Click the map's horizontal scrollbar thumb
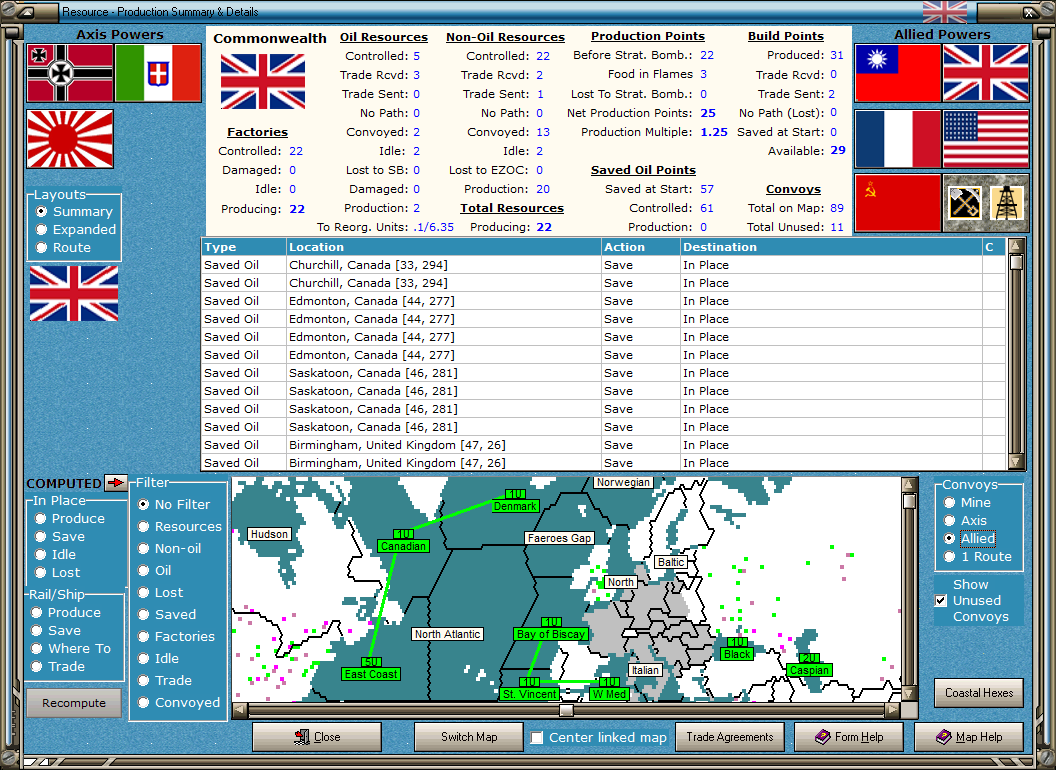Viewport: 1056px width, 770px height. 566,710
